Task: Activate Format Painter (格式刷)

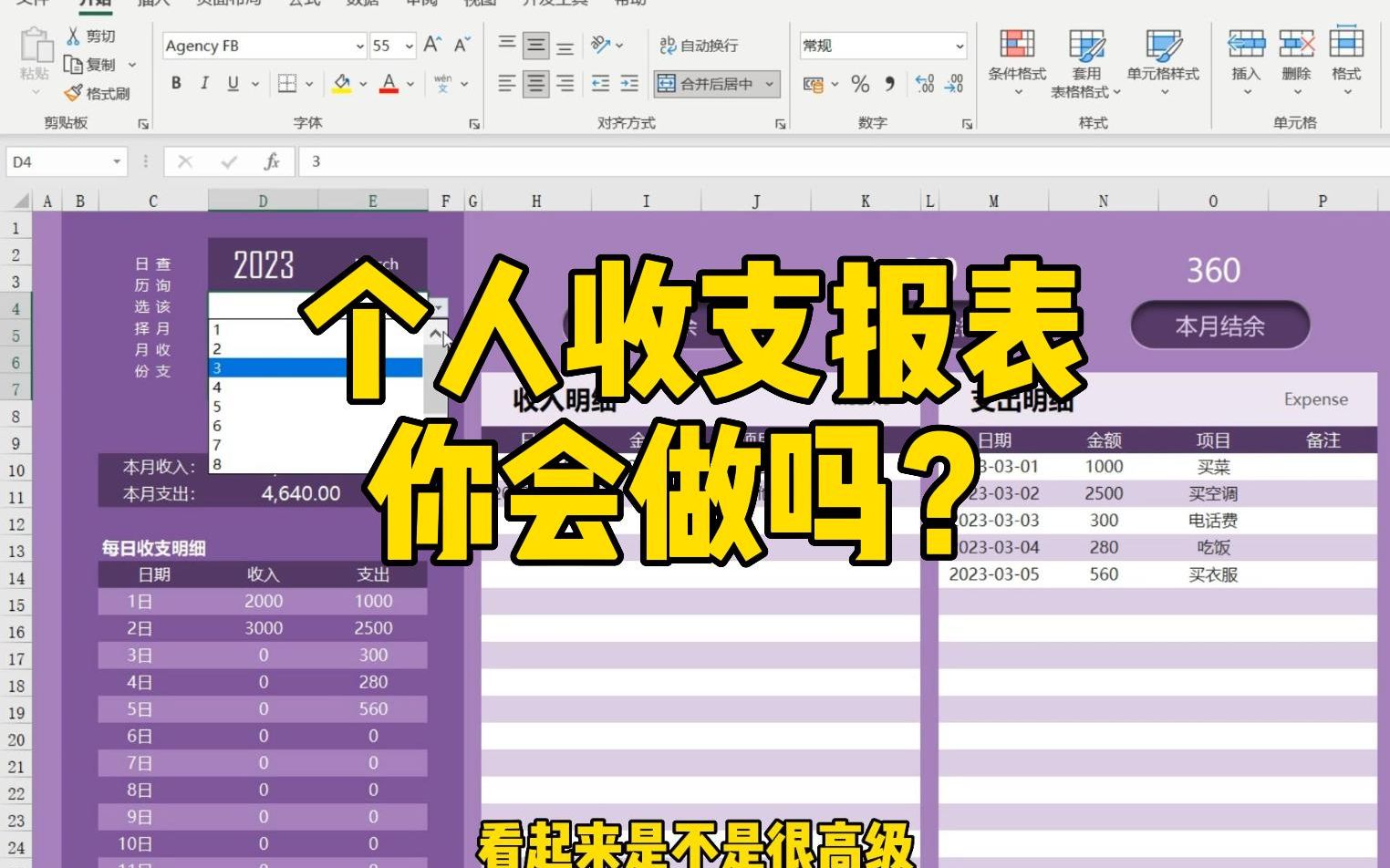Action: pyautogui.click(x=98, y=93)
